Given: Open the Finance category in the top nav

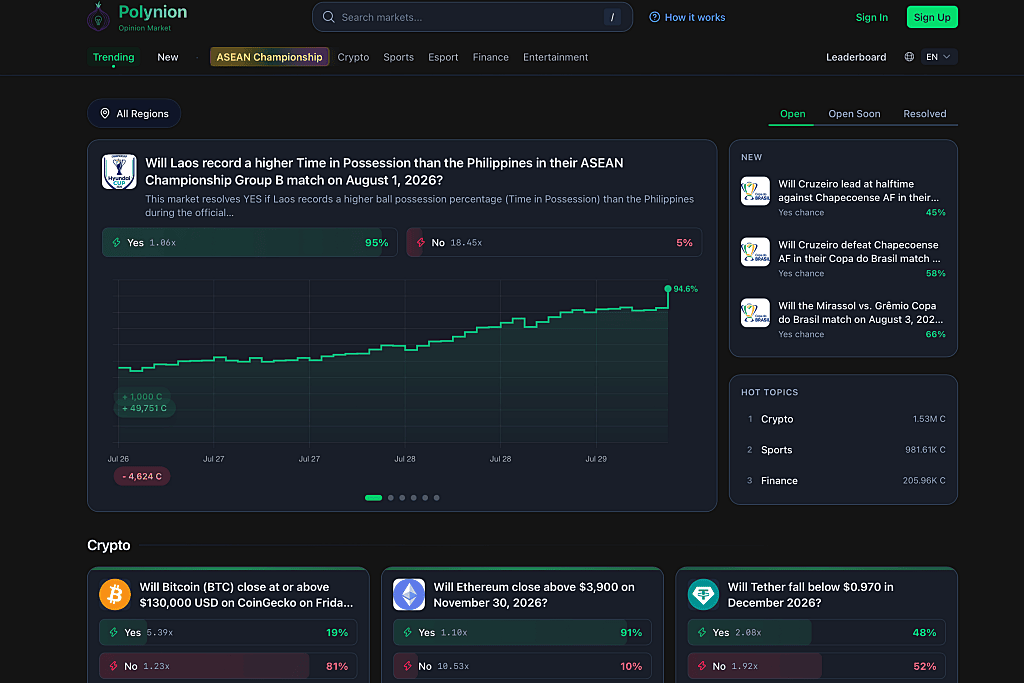Looking at the screenshot, I should 490,57.
